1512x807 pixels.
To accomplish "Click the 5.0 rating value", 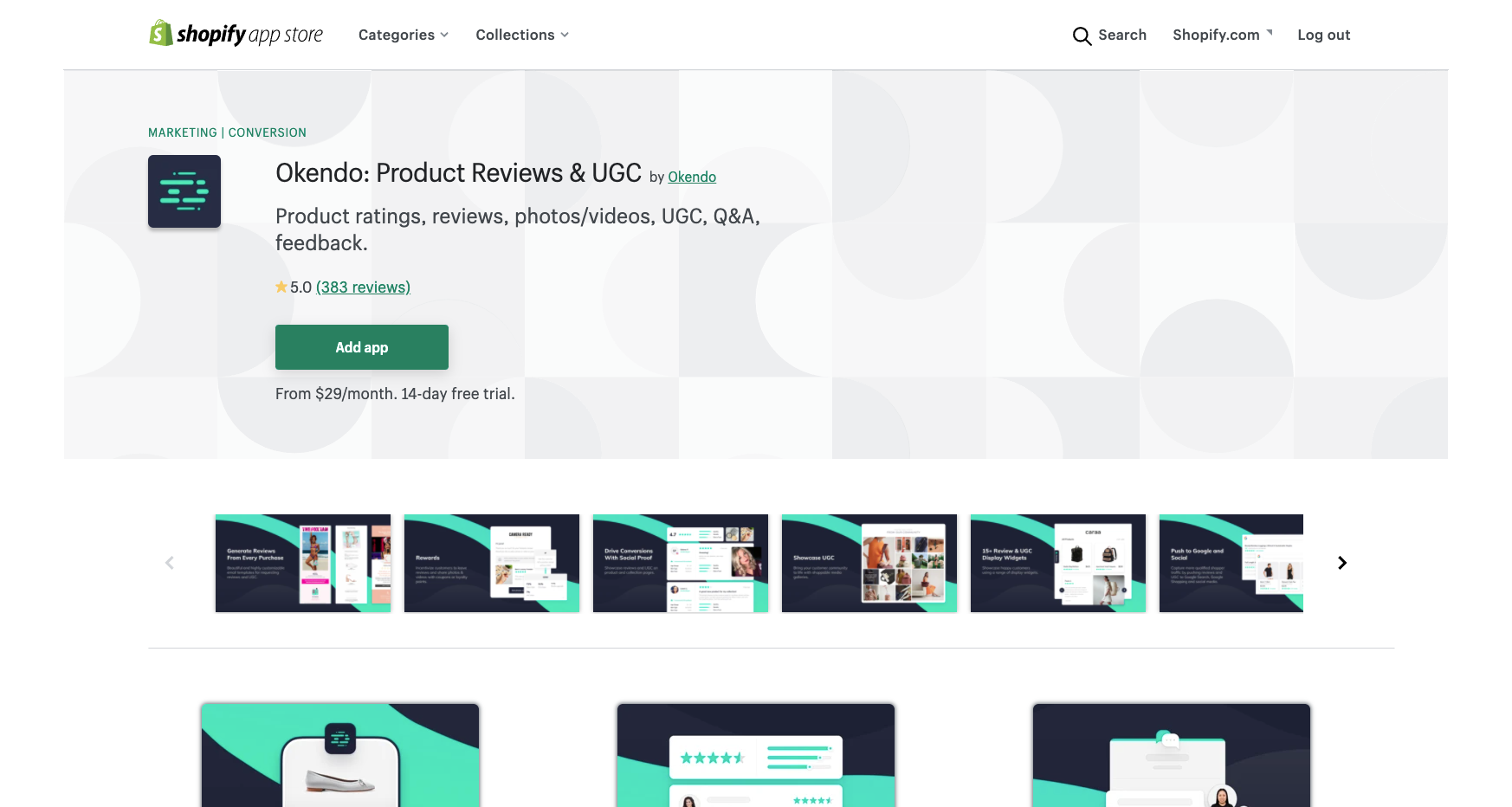I will pyautogui.click(x=300, y=287).
